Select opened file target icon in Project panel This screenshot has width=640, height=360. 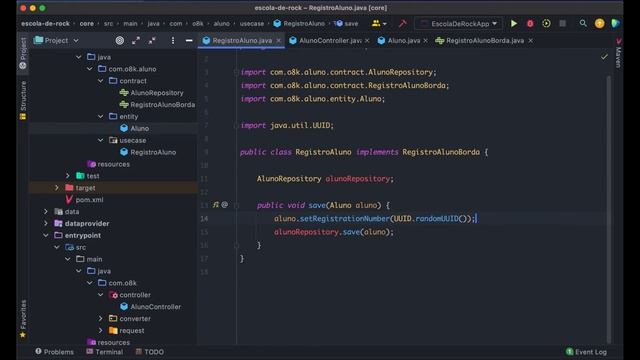pos(120,40)
